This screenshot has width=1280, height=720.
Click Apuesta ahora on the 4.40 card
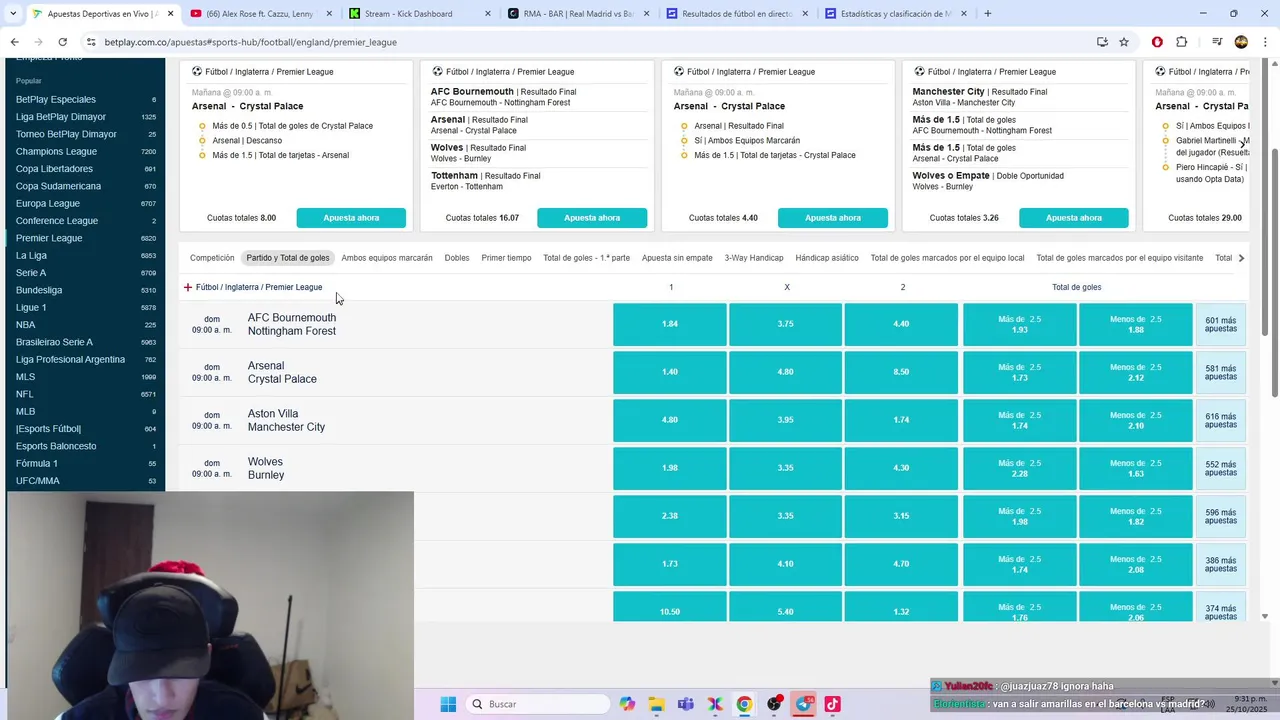coord(833,218)
